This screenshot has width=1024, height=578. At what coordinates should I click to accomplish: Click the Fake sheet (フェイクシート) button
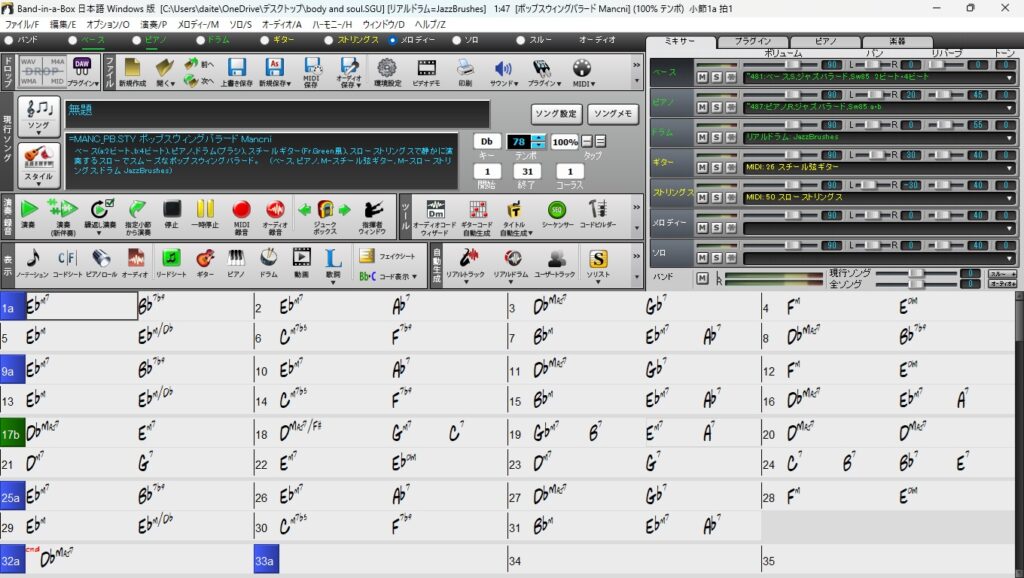pyautogui.click(x=388, y=256)
